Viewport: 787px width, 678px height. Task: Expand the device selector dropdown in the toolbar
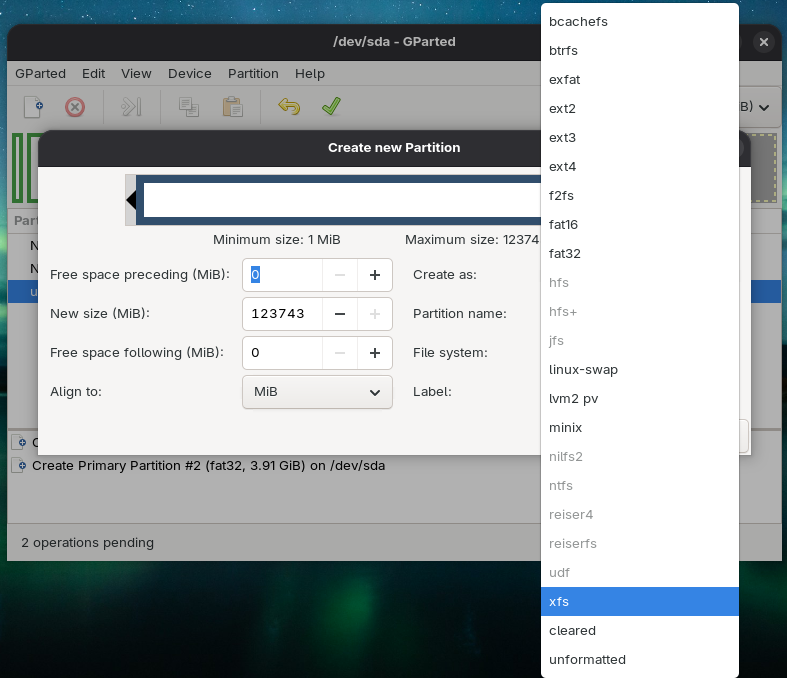coord(762,107)
